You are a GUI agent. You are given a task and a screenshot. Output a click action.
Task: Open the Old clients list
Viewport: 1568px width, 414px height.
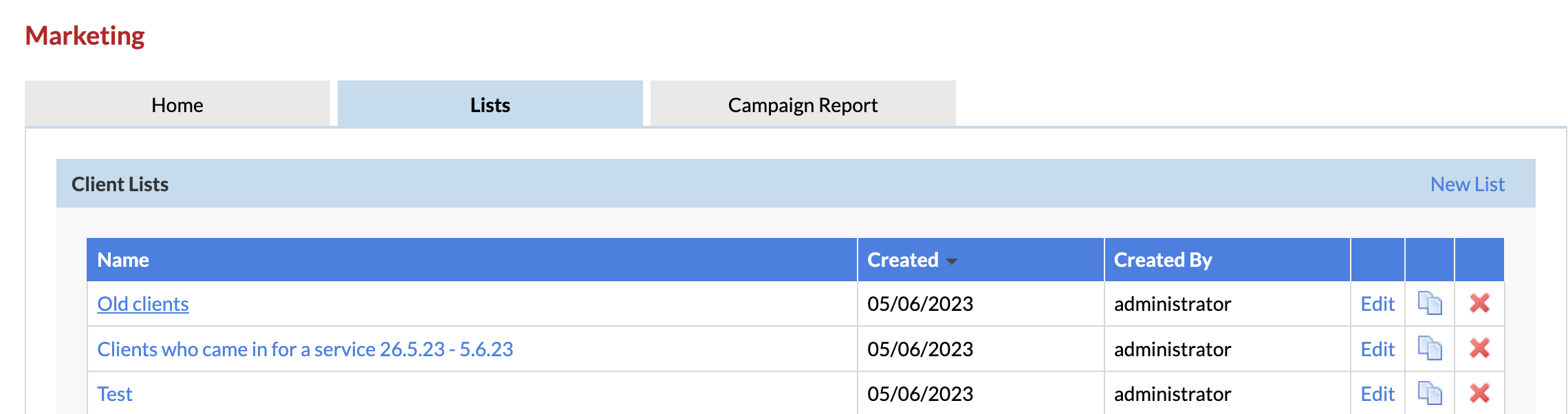tap(143, 304)
